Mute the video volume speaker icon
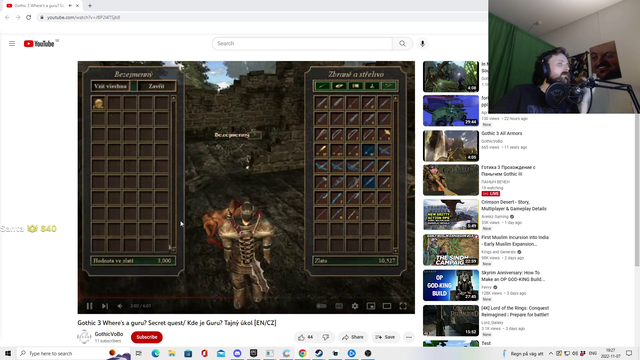 click(x=120, y=306)
